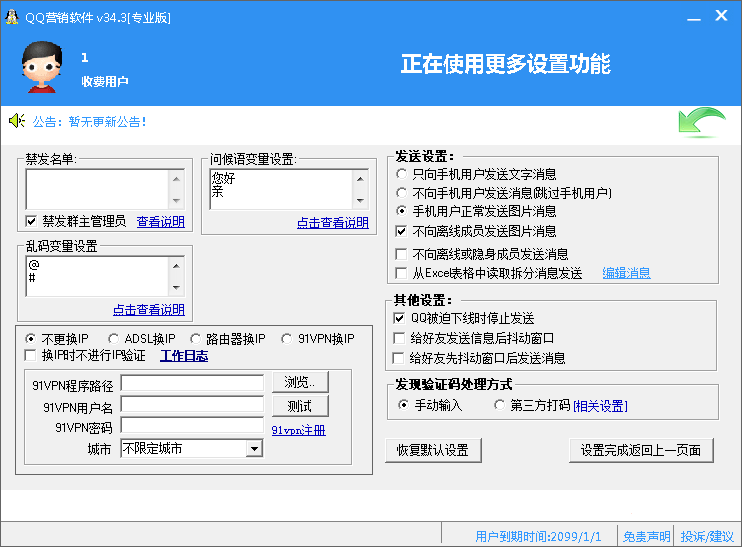The image size is (742, 547).
Task: Click the 正在使用更多设置功能 heading
Action: pyautogui.click(x=505, y=64)
